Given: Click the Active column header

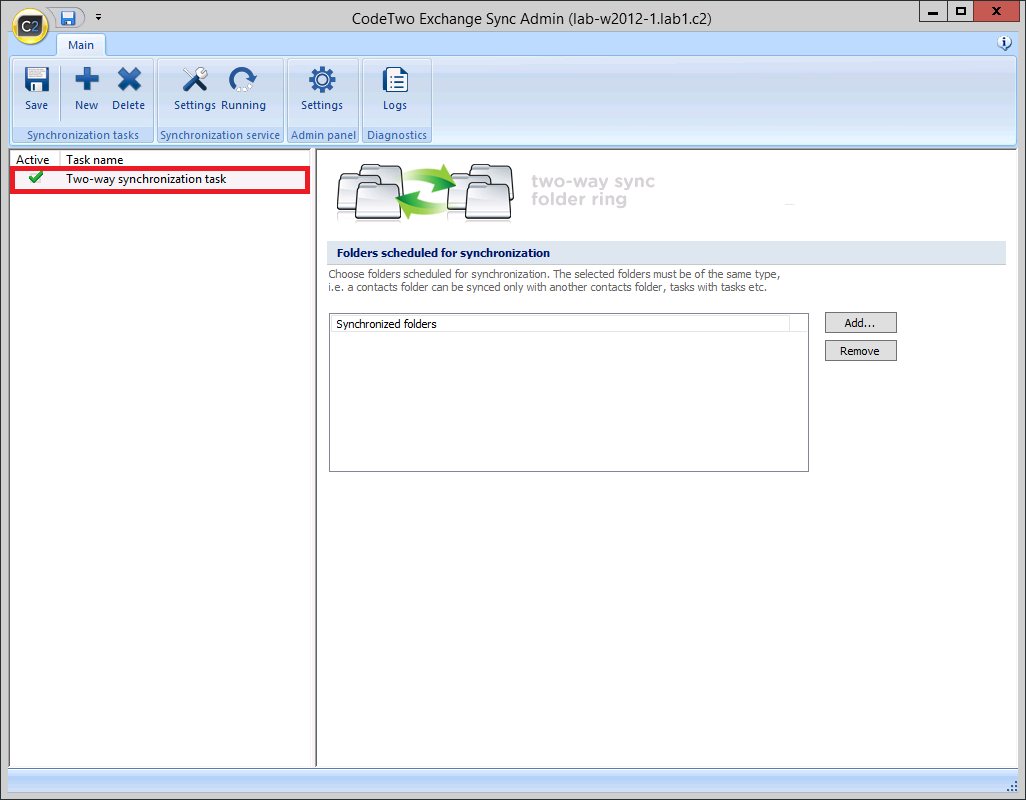Looking at the screenshot, I should 34,160.
